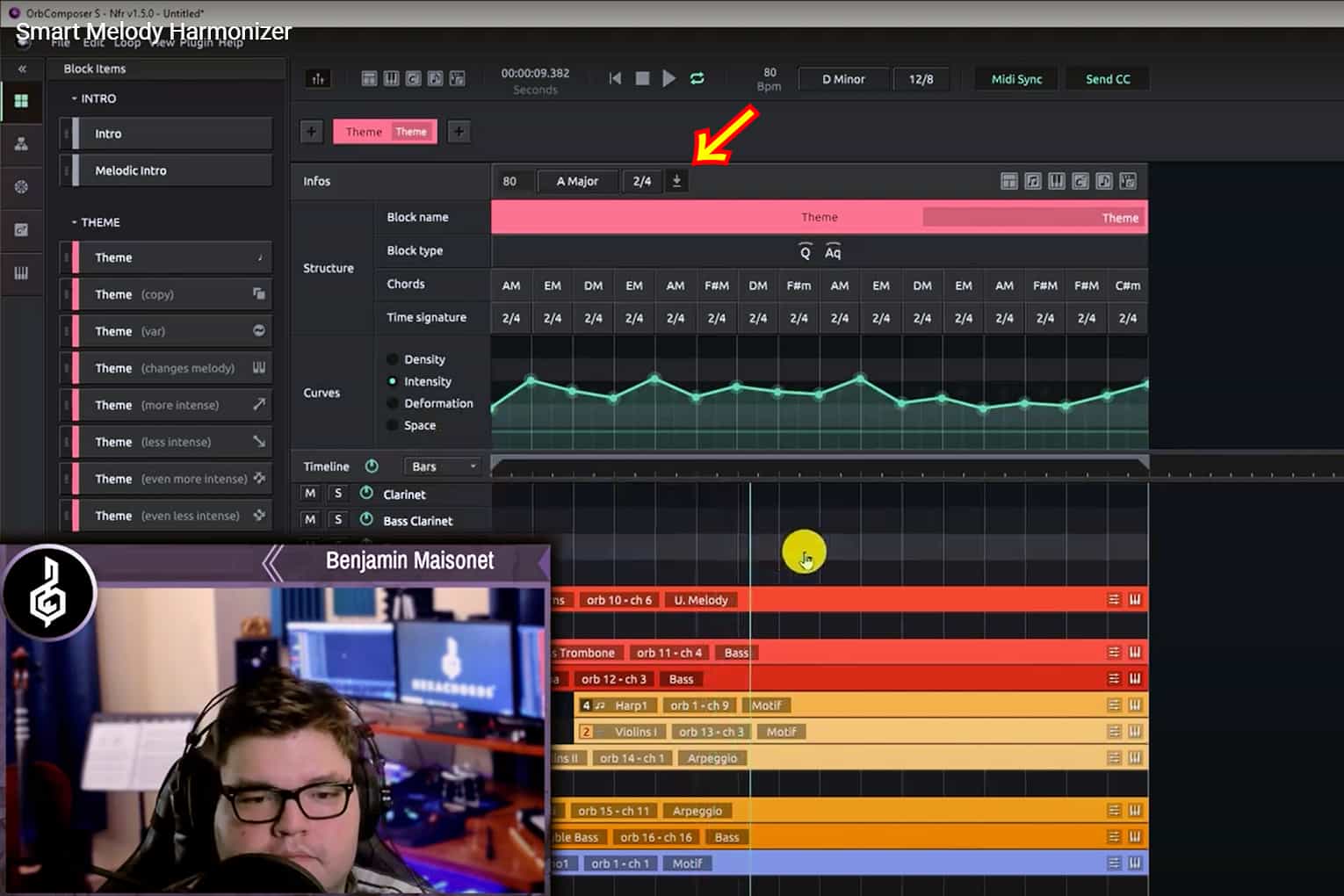Click the mixer icon at the far left of the toolbar
Viewport: 1344px width, 896px height.
(x=318, y=78)
